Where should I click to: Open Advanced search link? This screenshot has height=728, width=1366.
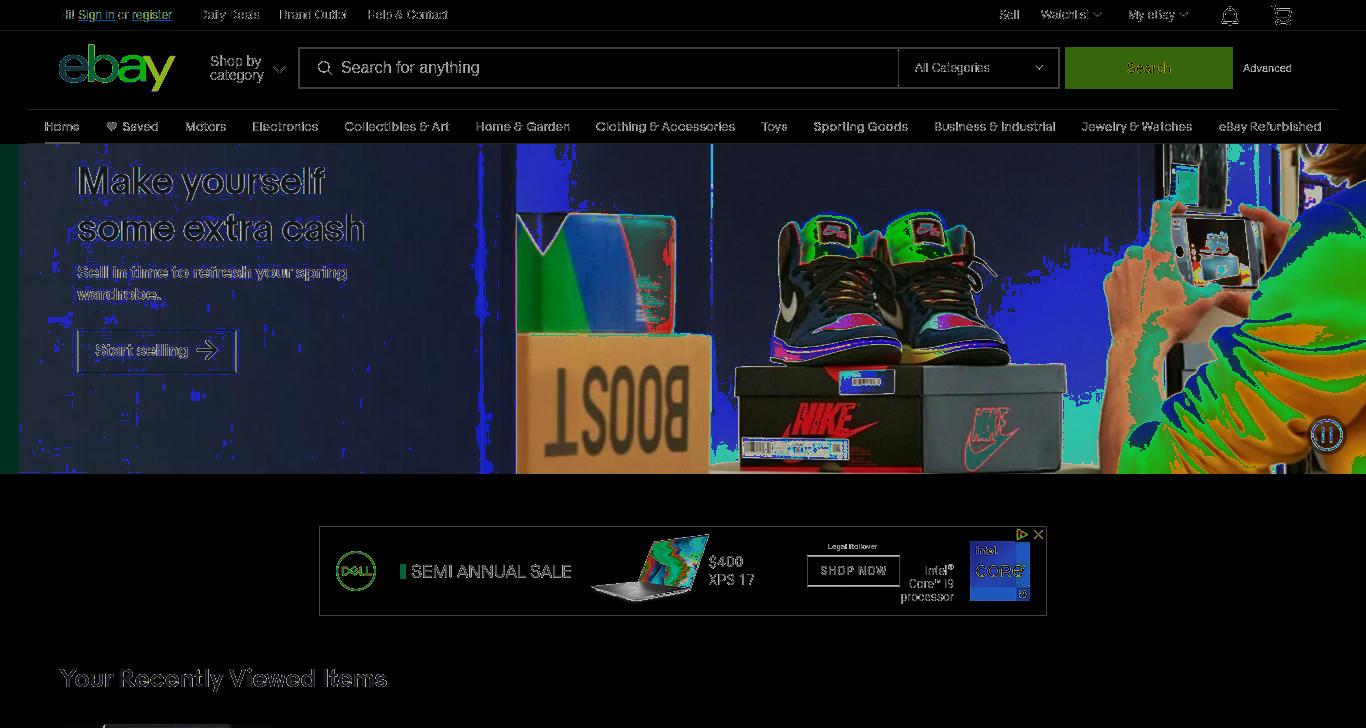[x=1267, y=68]
